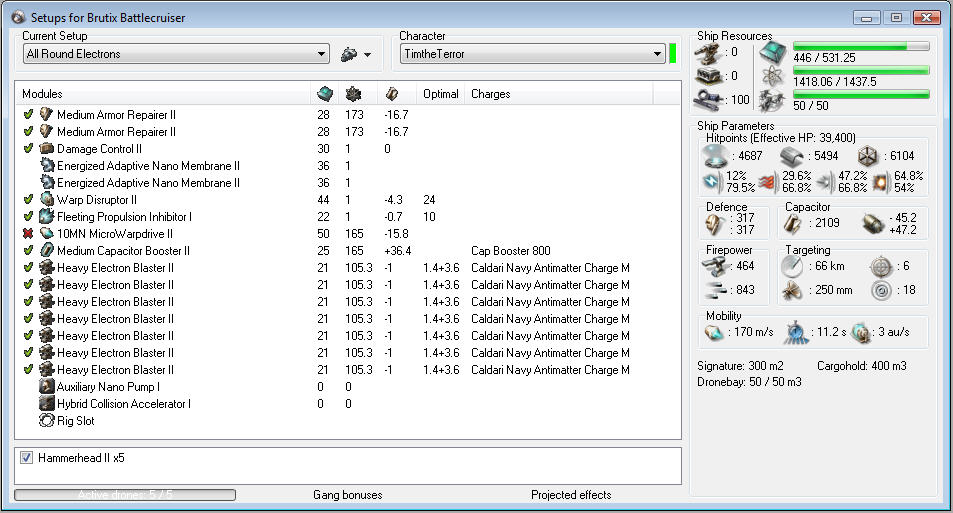The height and width of the screenshot is (513, 953).
Task: Enable the 10MN MicroWarpdrive II red X toggle
Action: click(28, 233)
